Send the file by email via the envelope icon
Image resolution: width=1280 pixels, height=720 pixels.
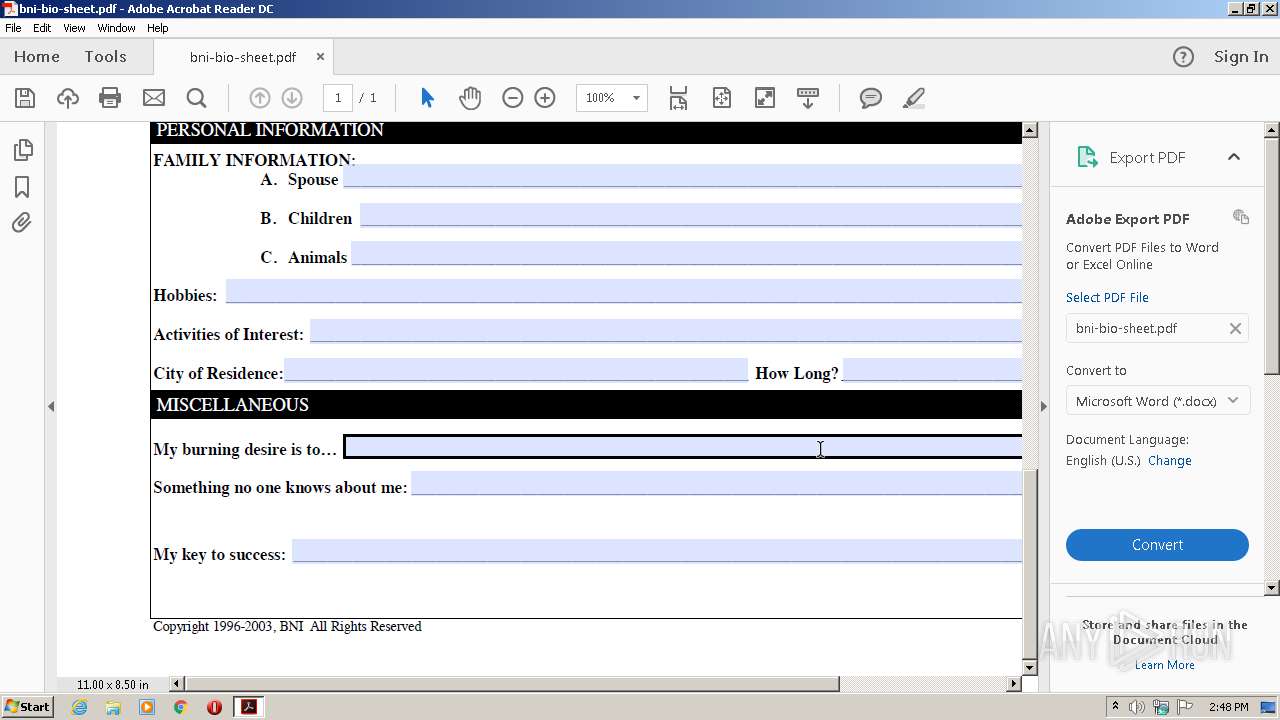[x=153, y=98]
